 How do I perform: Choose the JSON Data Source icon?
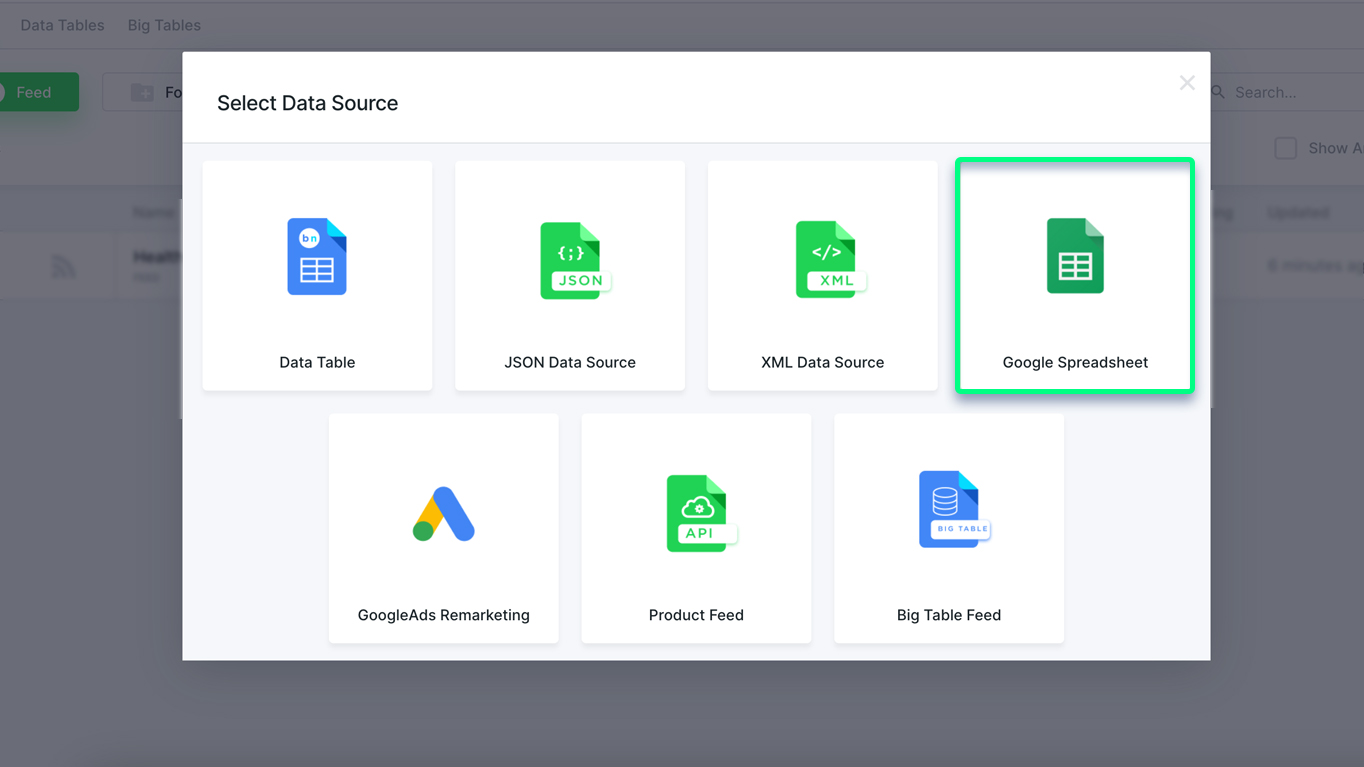click(575, 260)
